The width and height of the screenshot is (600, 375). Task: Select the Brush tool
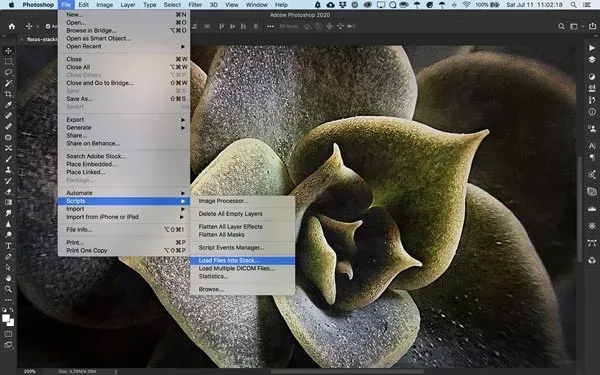(x=8, y=159)
